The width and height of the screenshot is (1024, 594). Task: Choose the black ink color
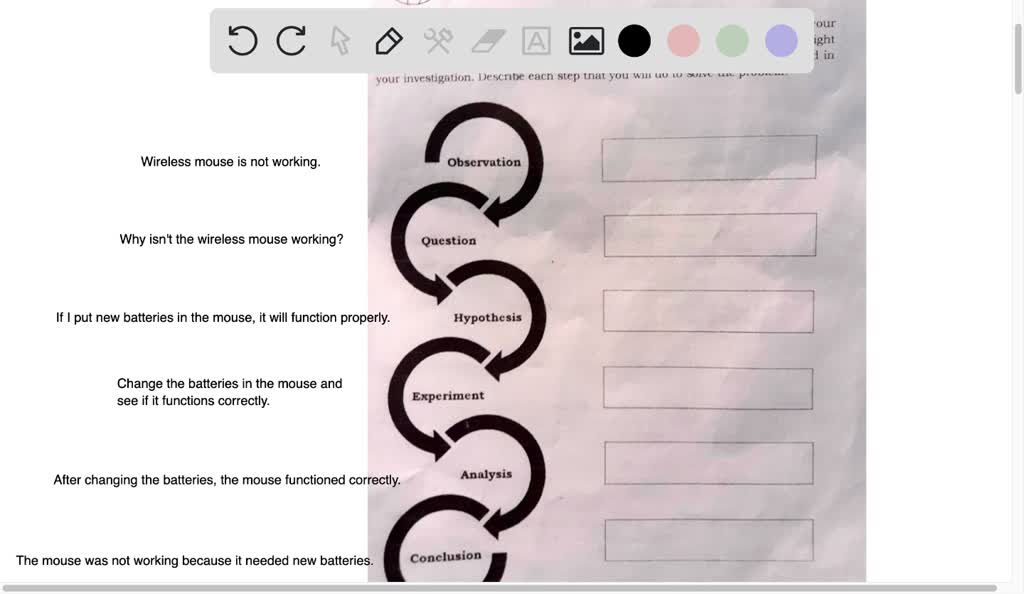click(x=634, y=40)
